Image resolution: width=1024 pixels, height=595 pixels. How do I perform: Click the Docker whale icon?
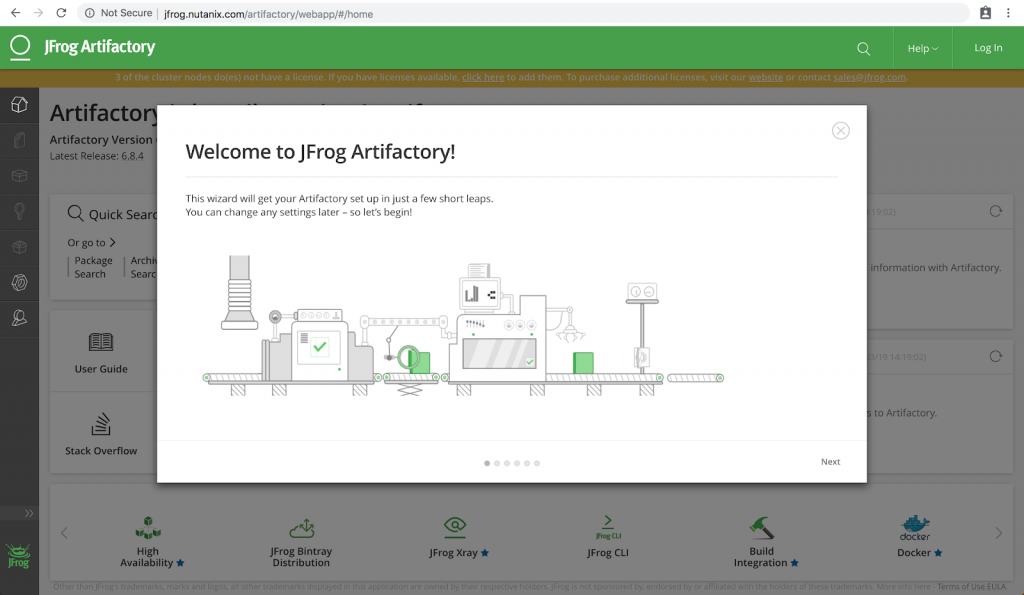click(914, 526)
